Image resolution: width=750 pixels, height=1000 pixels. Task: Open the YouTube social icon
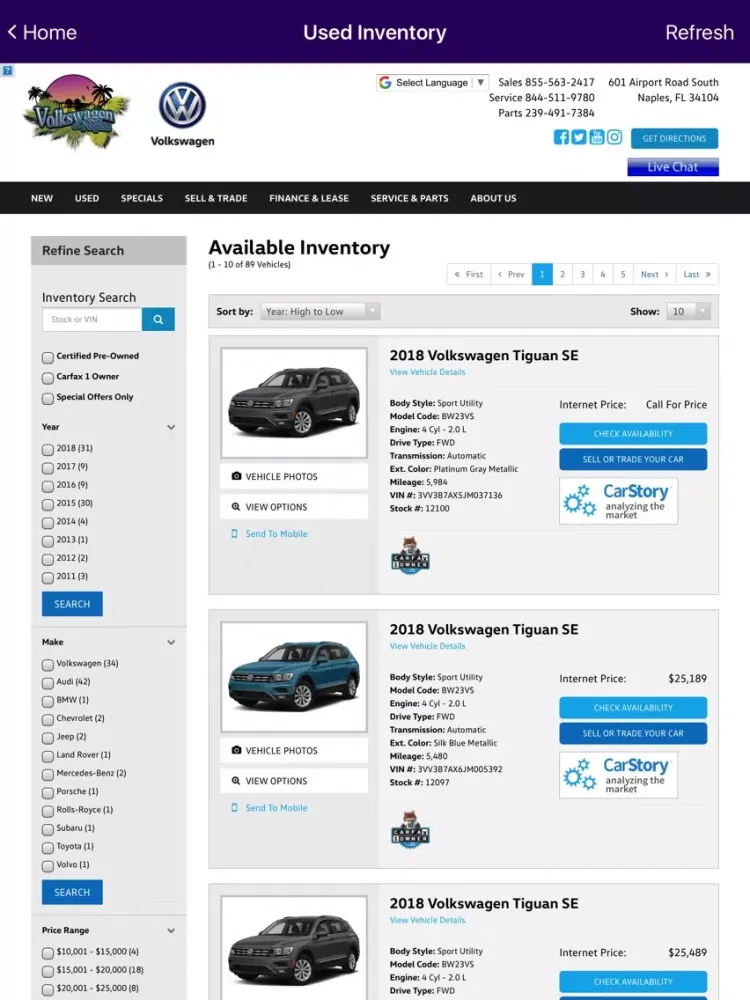pyautogui.click(x=596, y=137)
